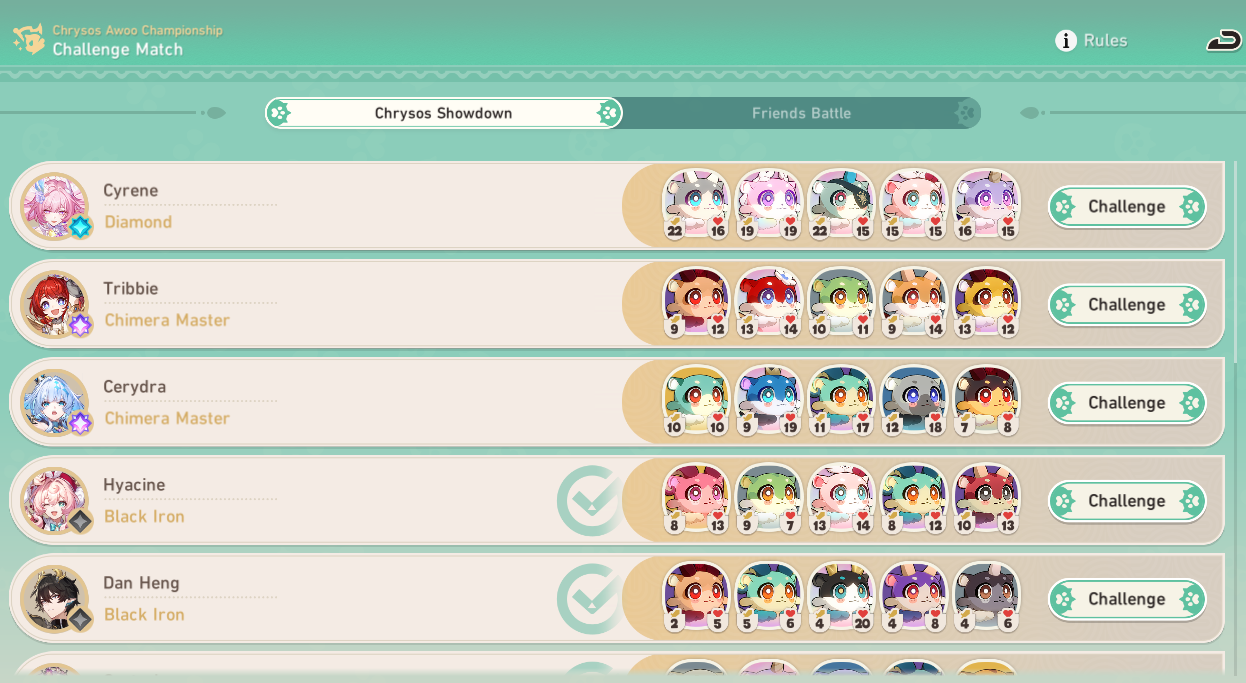Image resolution: width=1246 pixels, height=683 pixels.
Task: Challenge Tribbie the Chimera Master
Action: (x=1127, y=305)
